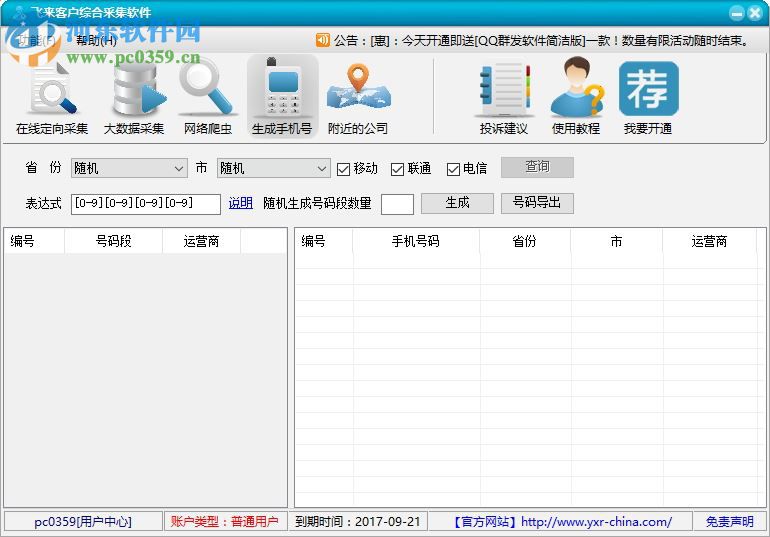This screenshot has width=770, height=537.
Task: Open the 帮助(H) menu
Action: (96, 41)
